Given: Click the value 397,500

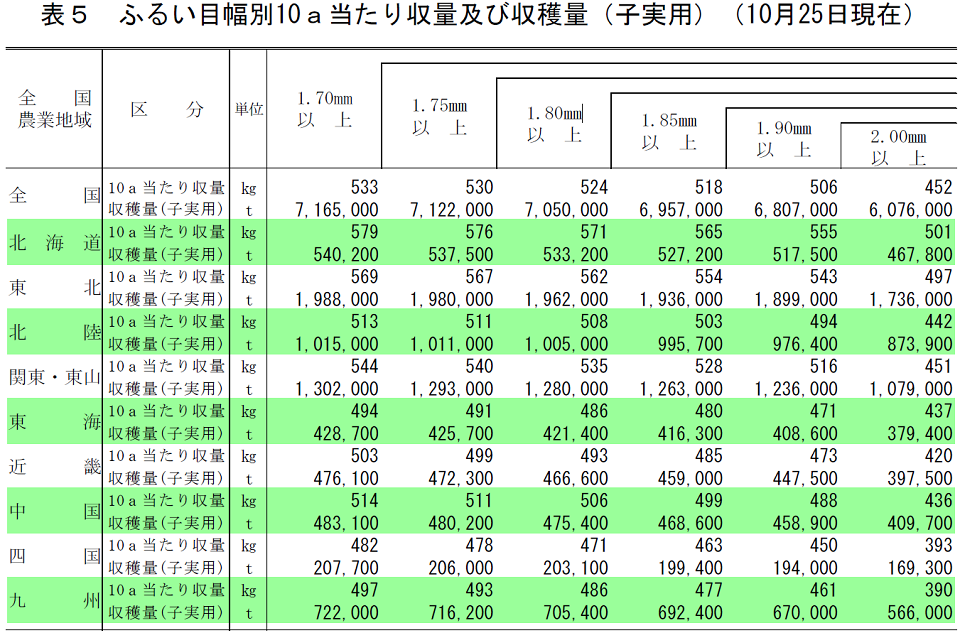Looking at the screenshot, I should (x=920, y=478).
